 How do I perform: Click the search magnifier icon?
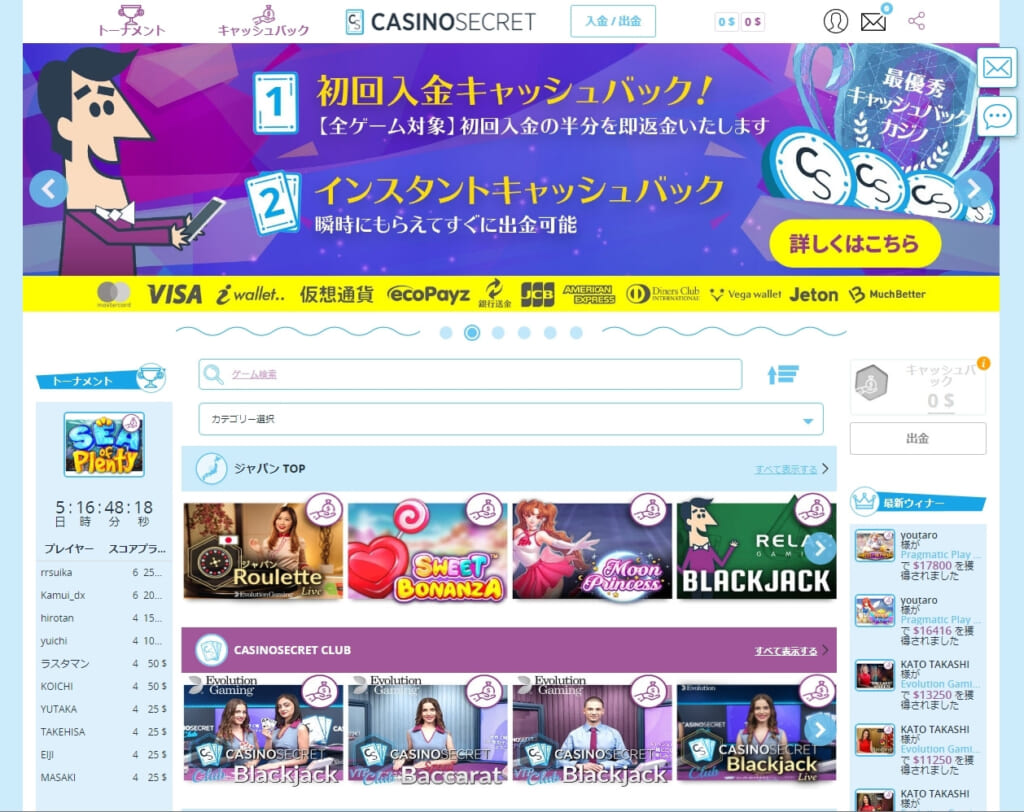(x=213, y=374)
